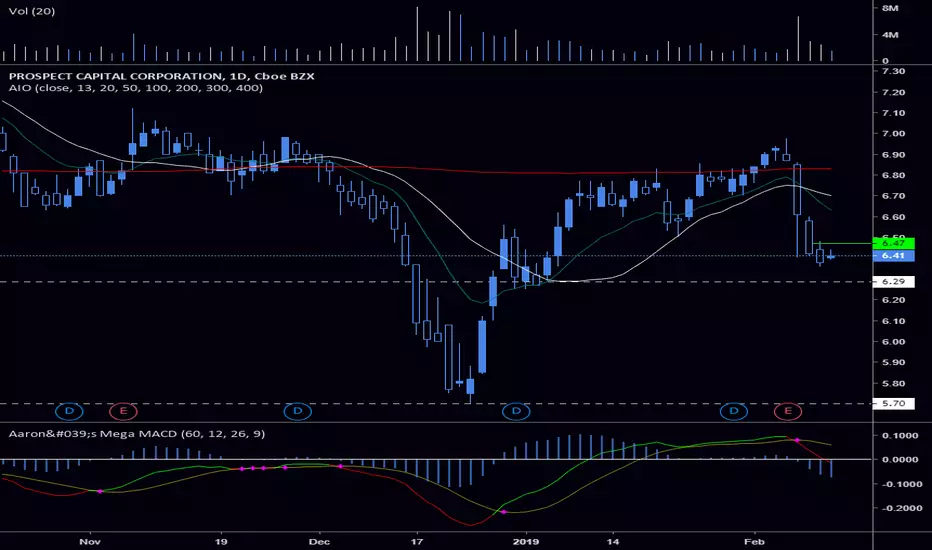Select the 5.70 horizontal line price label

(893, 403)
